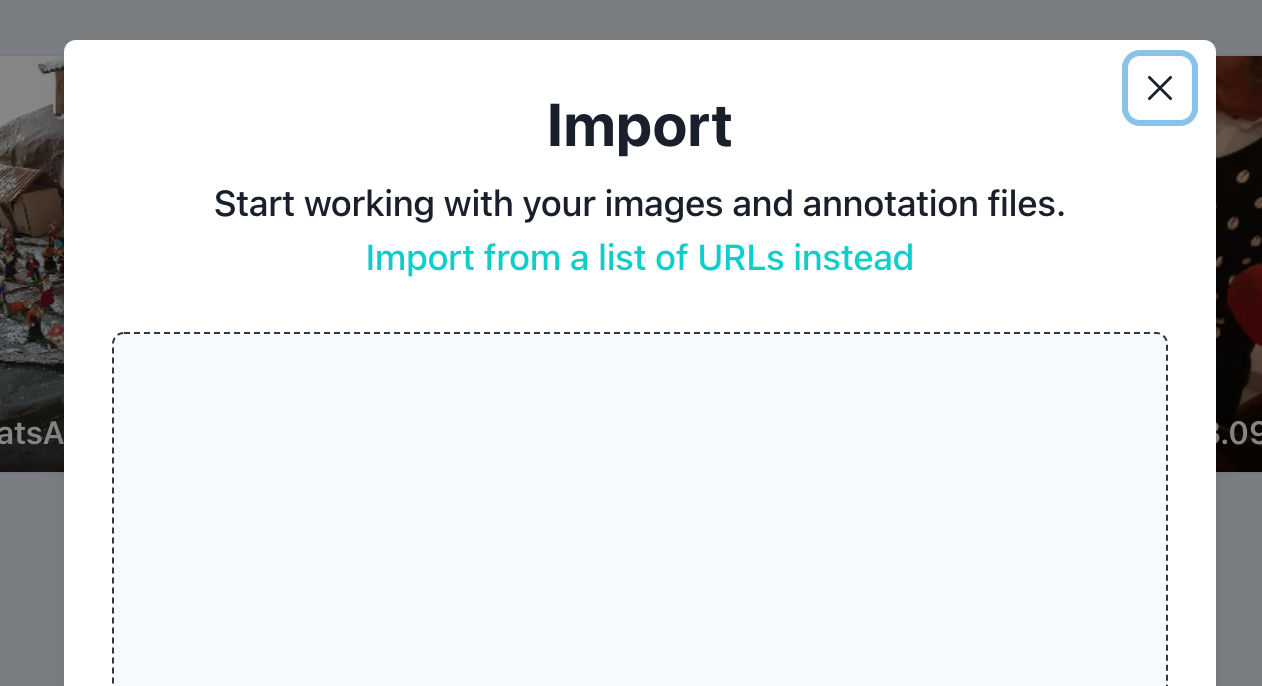
Task: Select the partially visible left background photo
Action: pos(30,260)
